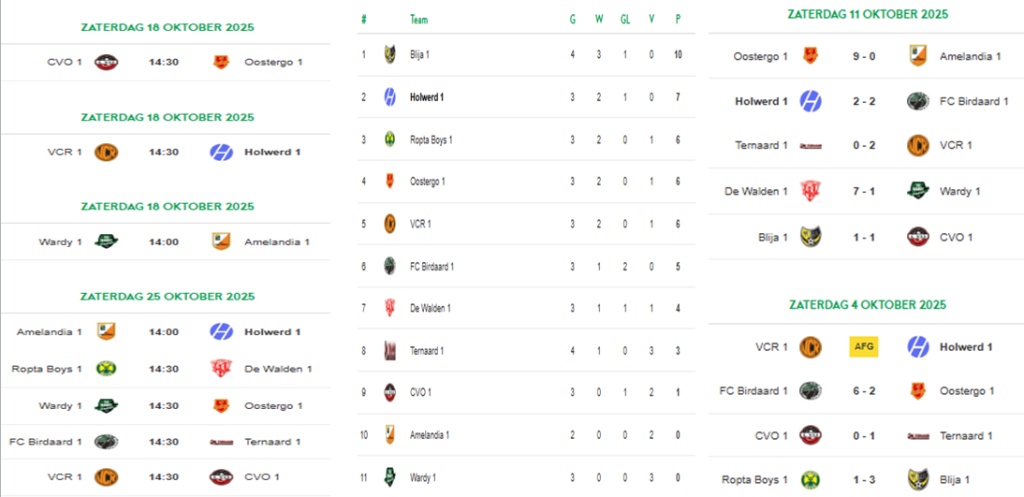This screenshot has width=1024, height=497.
Task: Click the Zaterdag 4 Oktober 2025 heading
Action: click(867, 303)
